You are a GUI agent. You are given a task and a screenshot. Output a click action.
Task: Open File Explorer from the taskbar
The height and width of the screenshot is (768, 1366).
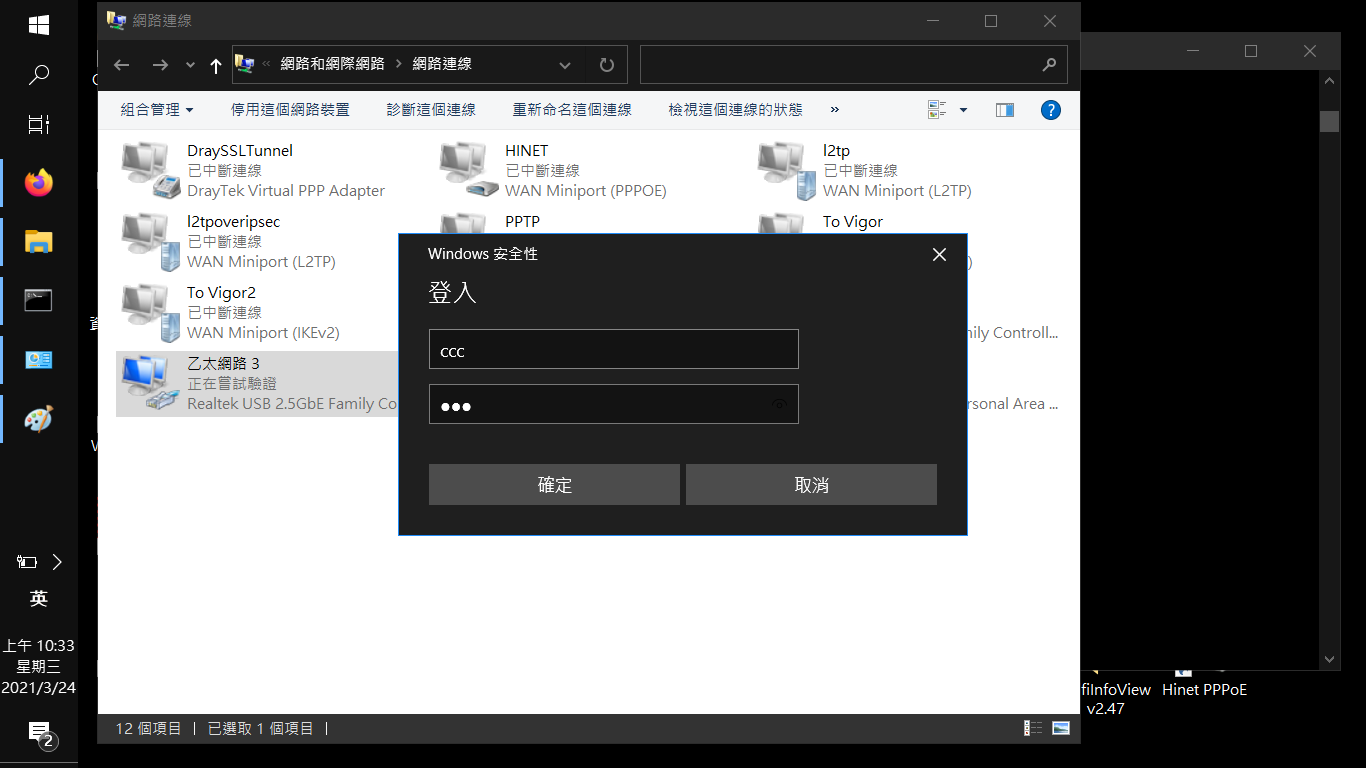pyautogui.click(x=39, y=241)
